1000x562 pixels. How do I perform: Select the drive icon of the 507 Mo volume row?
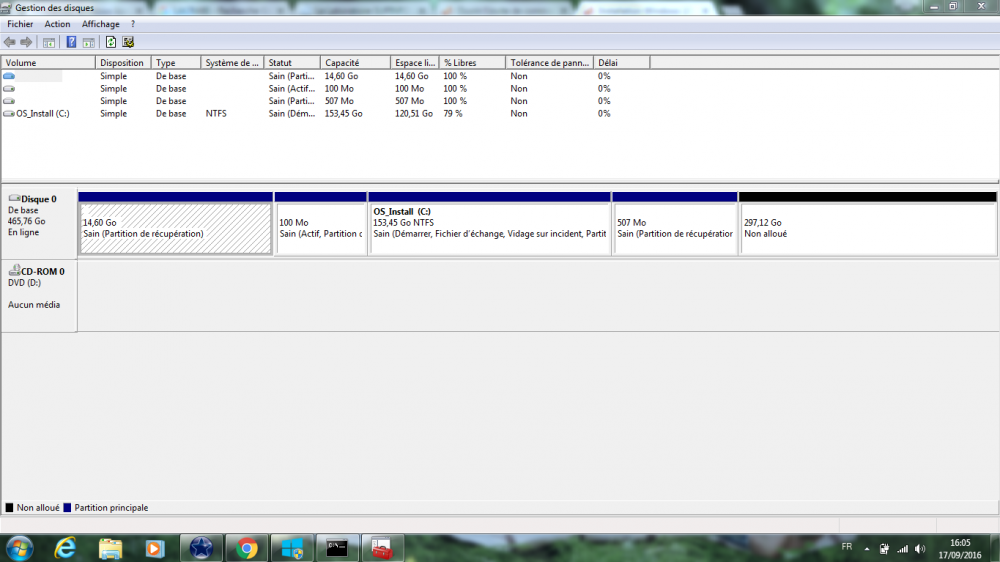[9, 101]
